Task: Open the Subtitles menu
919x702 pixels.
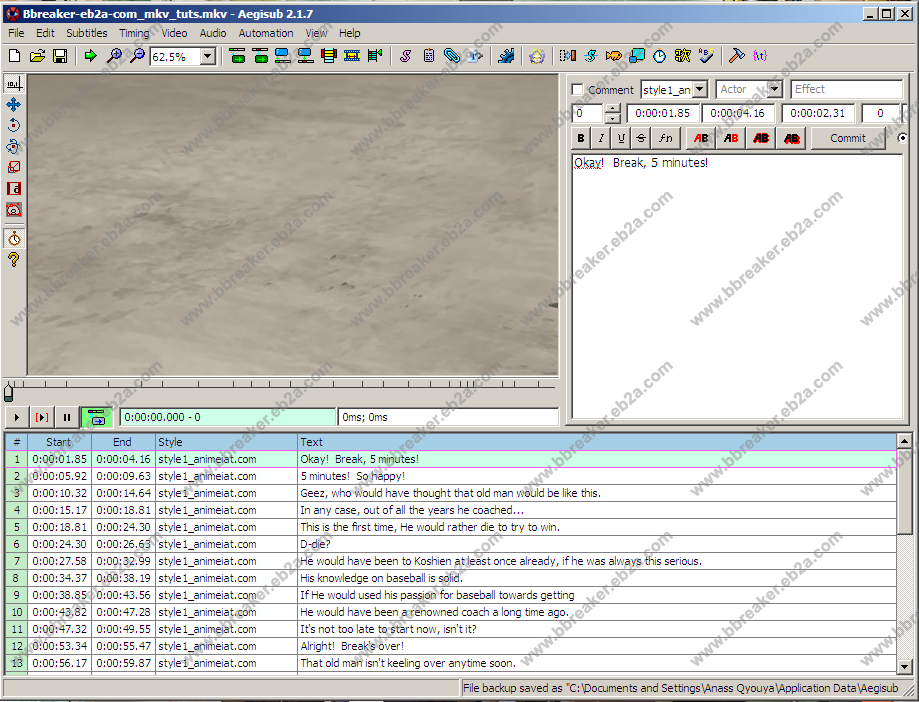Action: (87, 33)
